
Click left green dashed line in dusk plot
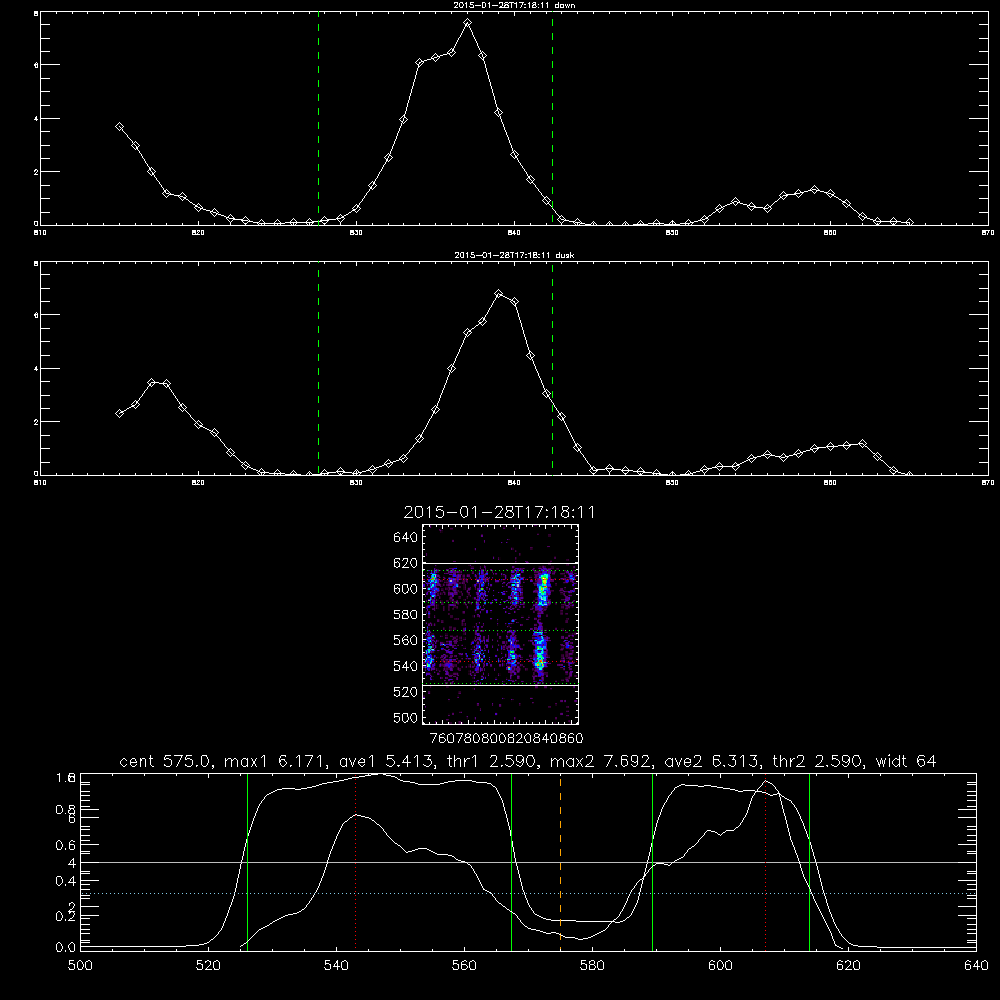tap(318, 368)
